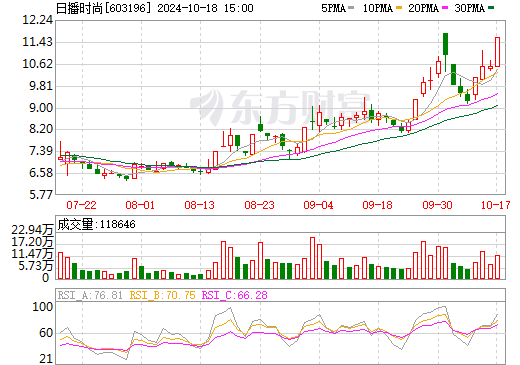The width and height of the screenshot is (520, 365).
Task: Click the 08-23 date label
Action: (x=259, y=205)
